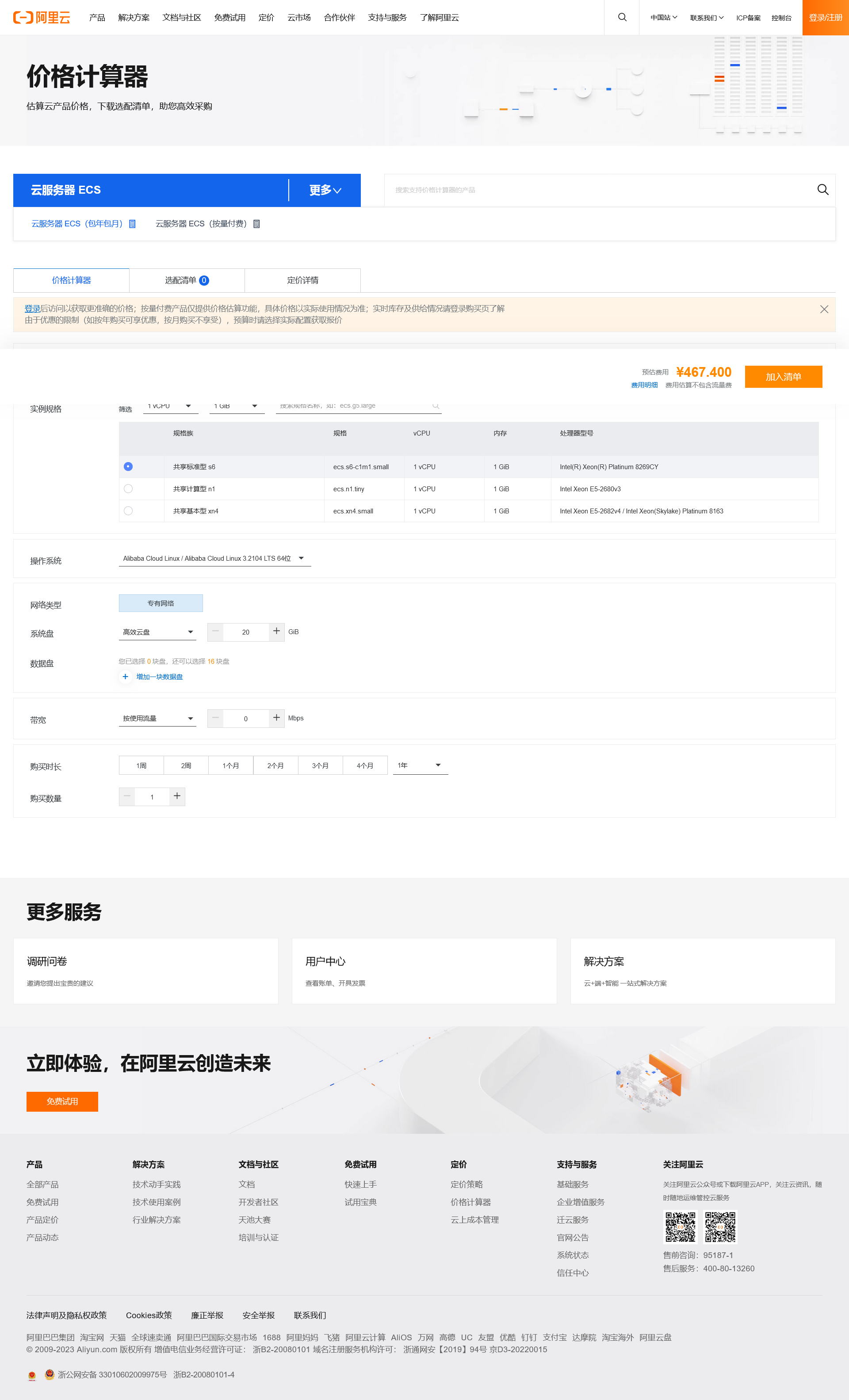Image resolution: width=849 pixels, height=1400 pixels.
Task: Click the 免费试用 button
Action: (62, 1101)
